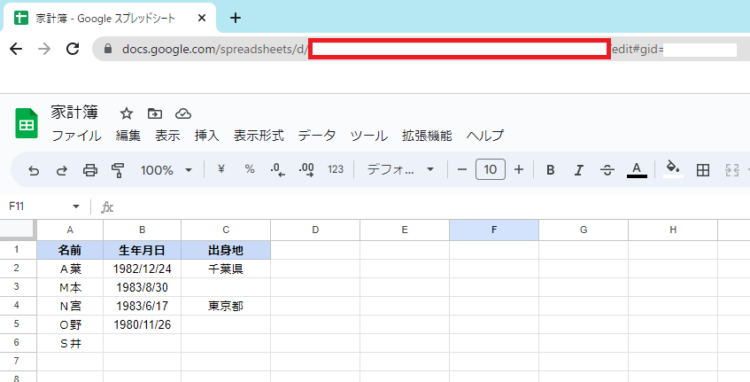Viewport: 750px width, 382px height.
Task: Click the 生年月日 header cell
Action: coord(142,250)
